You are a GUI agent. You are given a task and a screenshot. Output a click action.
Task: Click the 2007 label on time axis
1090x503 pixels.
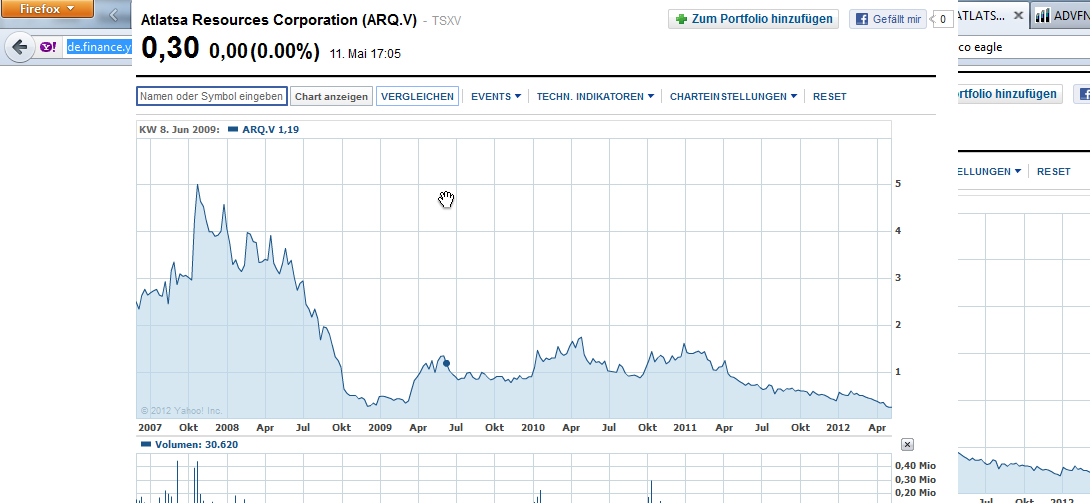(x=150, y=427)
